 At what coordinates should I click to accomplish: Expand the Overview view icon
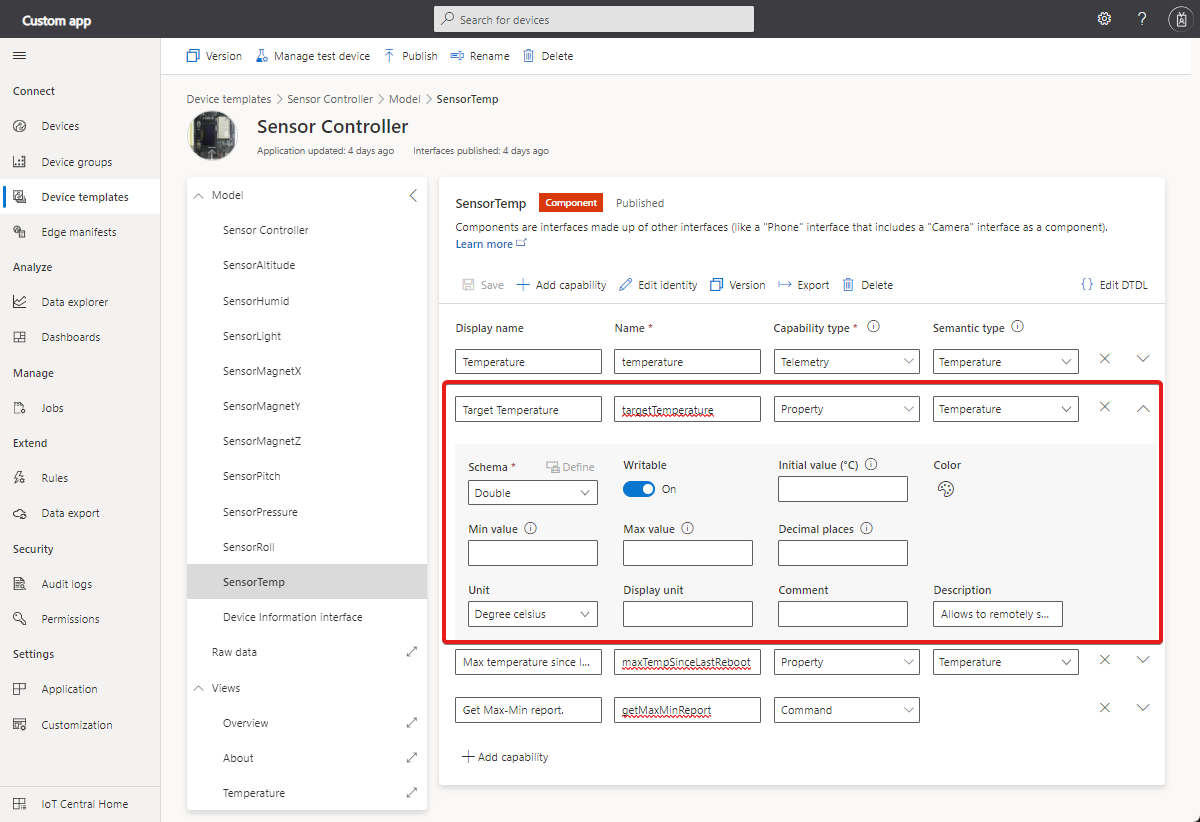click(x=411, y=722)
